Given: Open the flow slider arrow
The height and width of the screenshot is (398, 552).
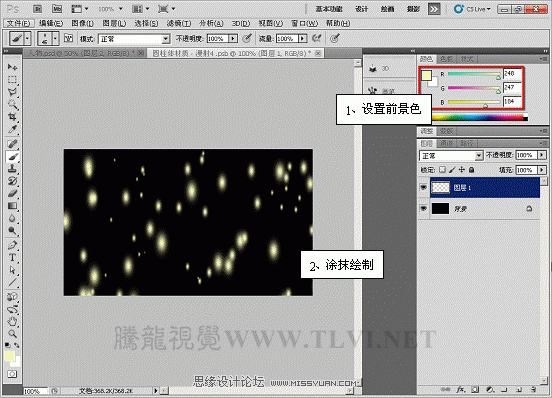Looking at the screenshot, I should pyautogui.click(x=303, y=38).
